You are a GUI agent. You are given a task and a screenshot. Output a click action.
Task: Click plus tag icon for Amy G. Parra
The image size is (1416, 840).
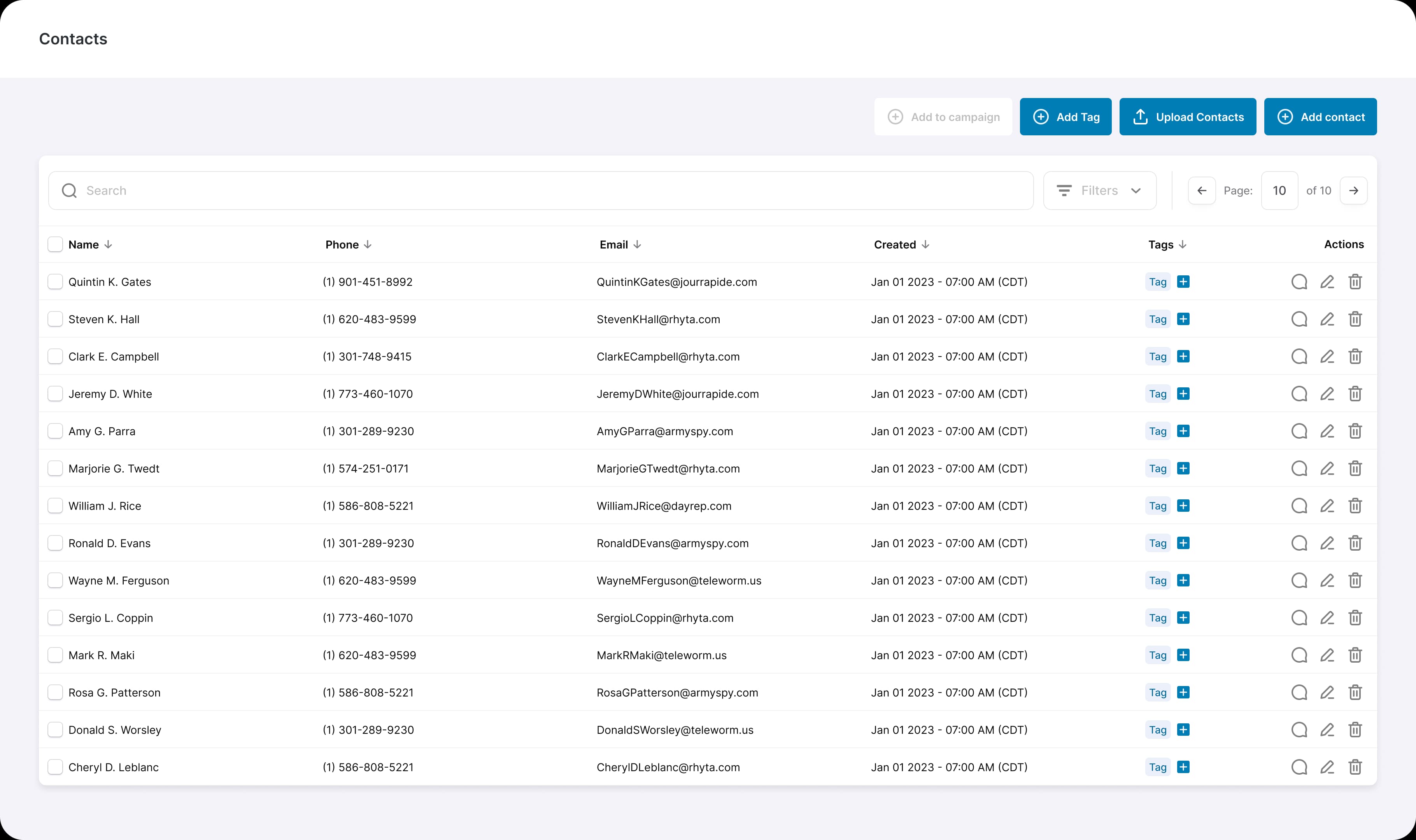pos(1183,431)
